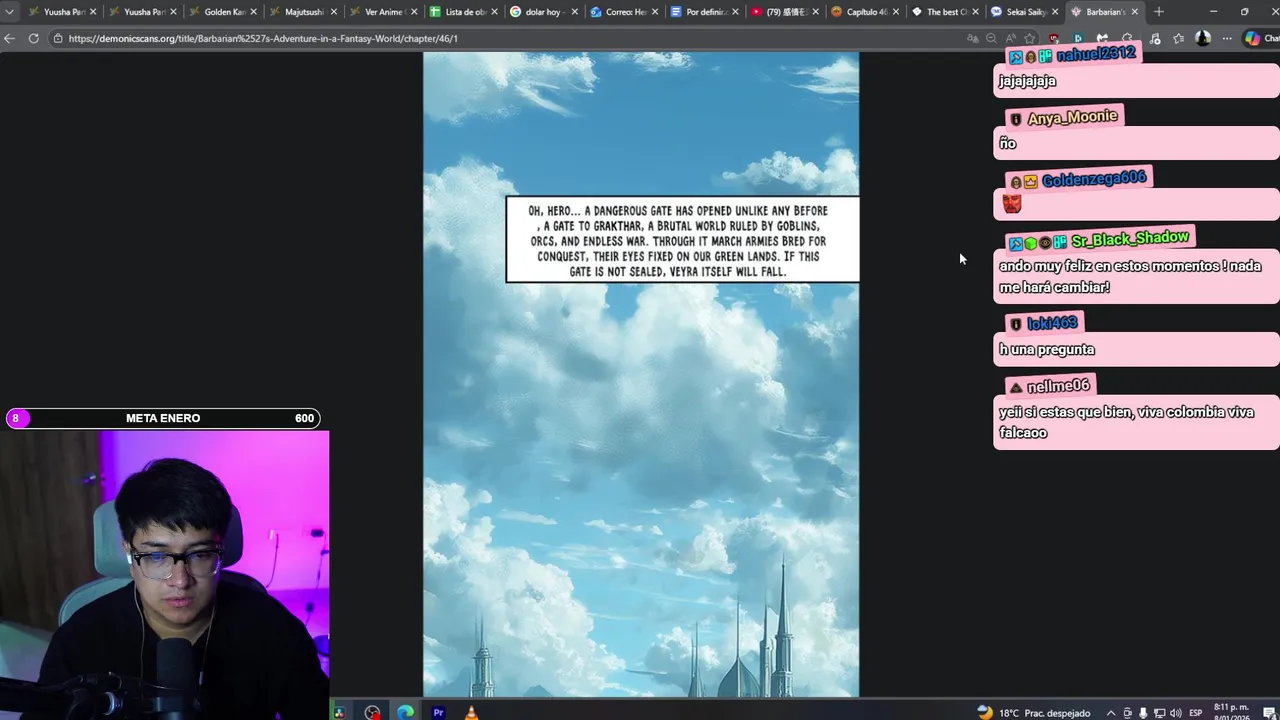Switch to the Sekai Saikyo tab
Viewport: 1280px width, 720px height.
[1025, 12]
